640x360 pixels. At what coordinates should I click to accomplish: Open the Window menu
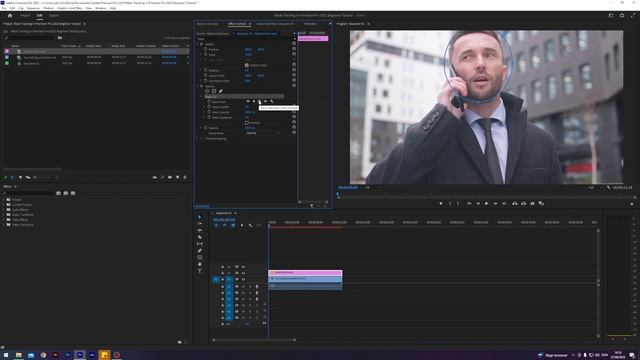click(100, 8)
